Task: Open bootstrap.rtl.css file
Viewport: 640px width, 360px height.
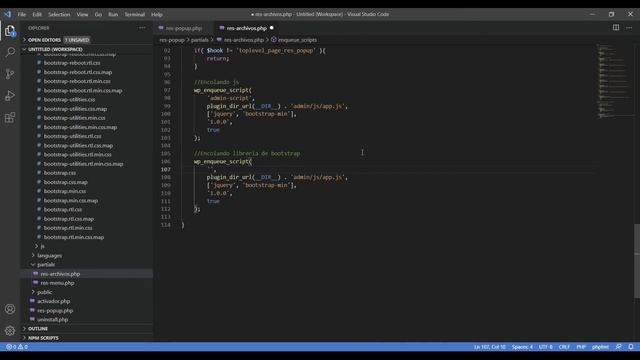Action: pos(63,209)
